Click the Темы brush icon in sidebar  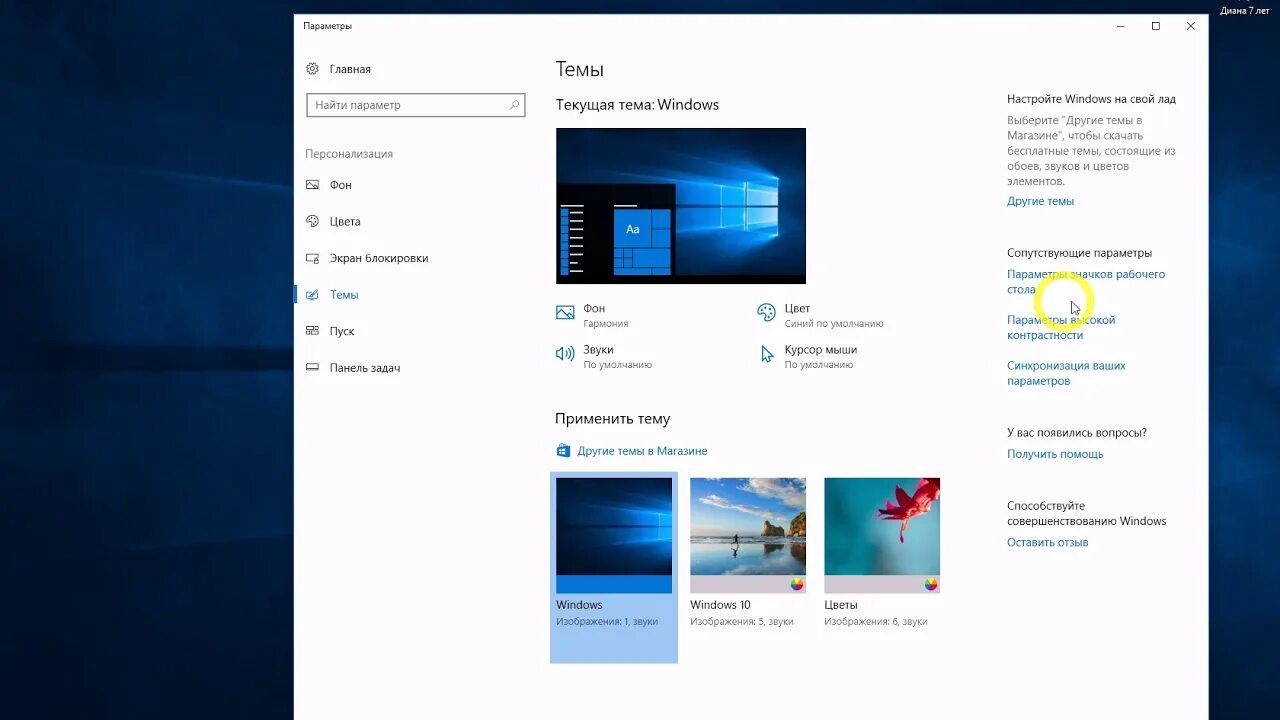312,295
